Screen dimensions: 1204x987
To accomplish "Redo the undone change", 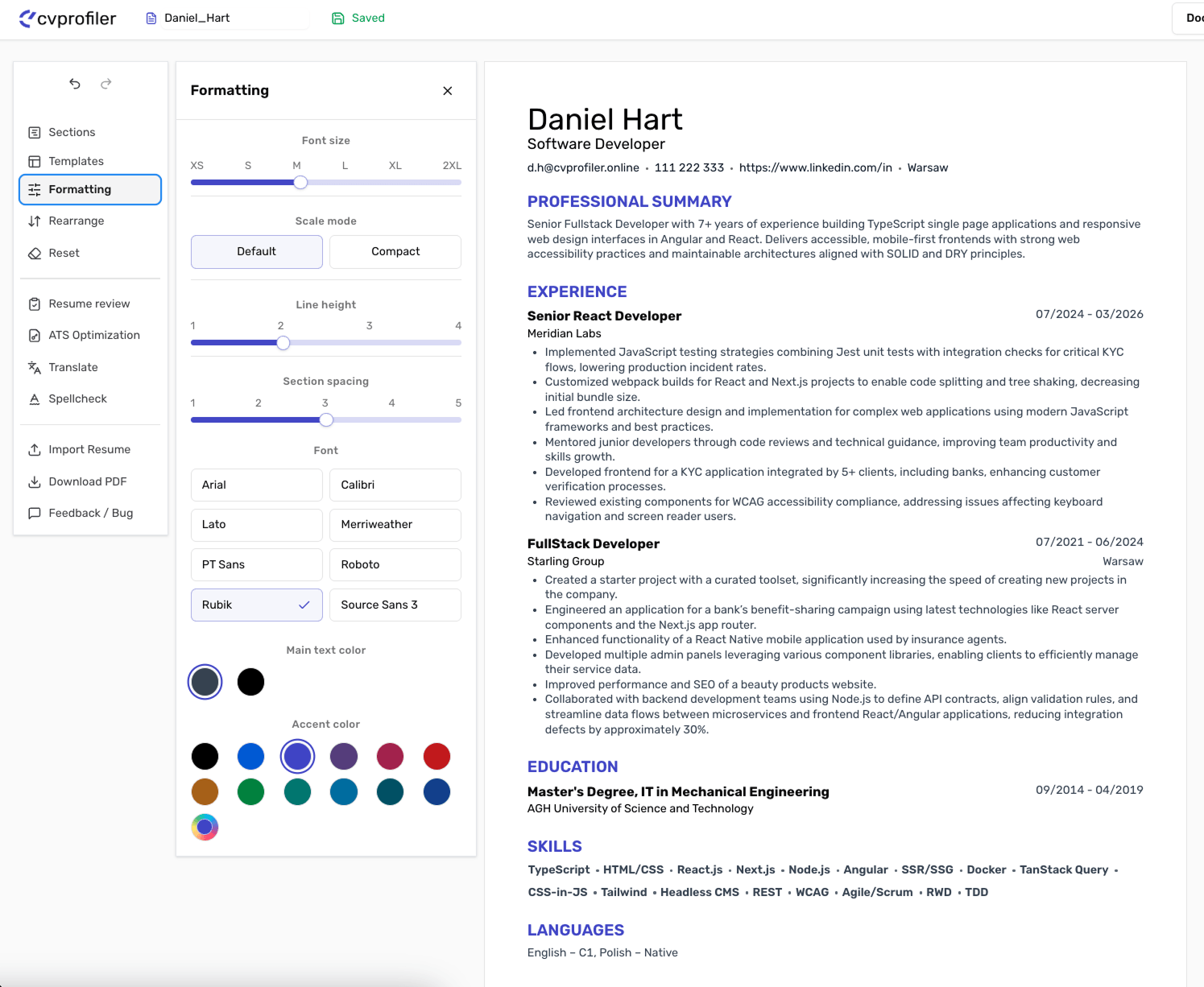I will (x=106, y=84).
